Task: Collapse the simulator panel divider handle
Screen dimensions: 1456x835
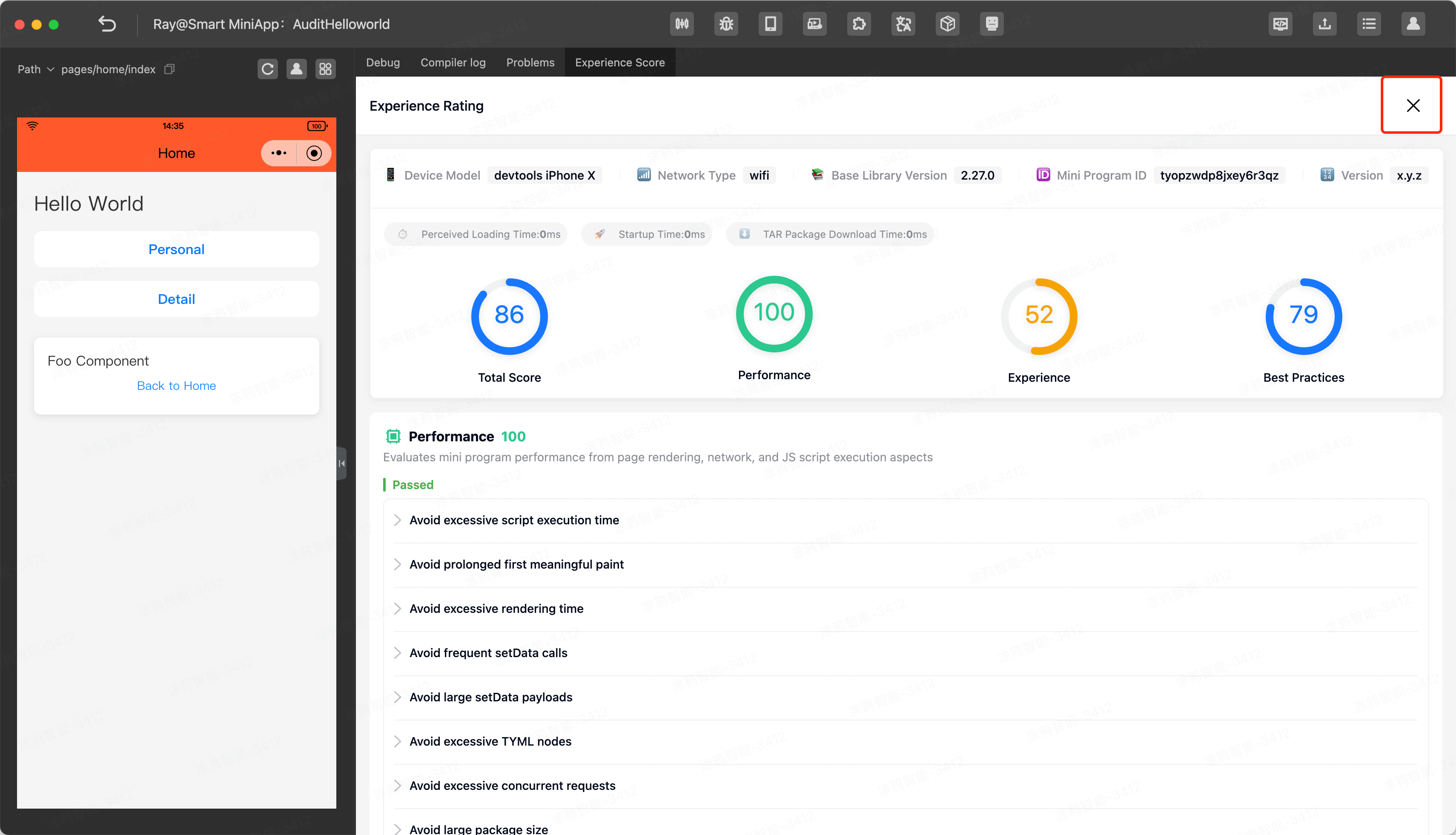Action: pyautogui.click(x=341, y=463)
